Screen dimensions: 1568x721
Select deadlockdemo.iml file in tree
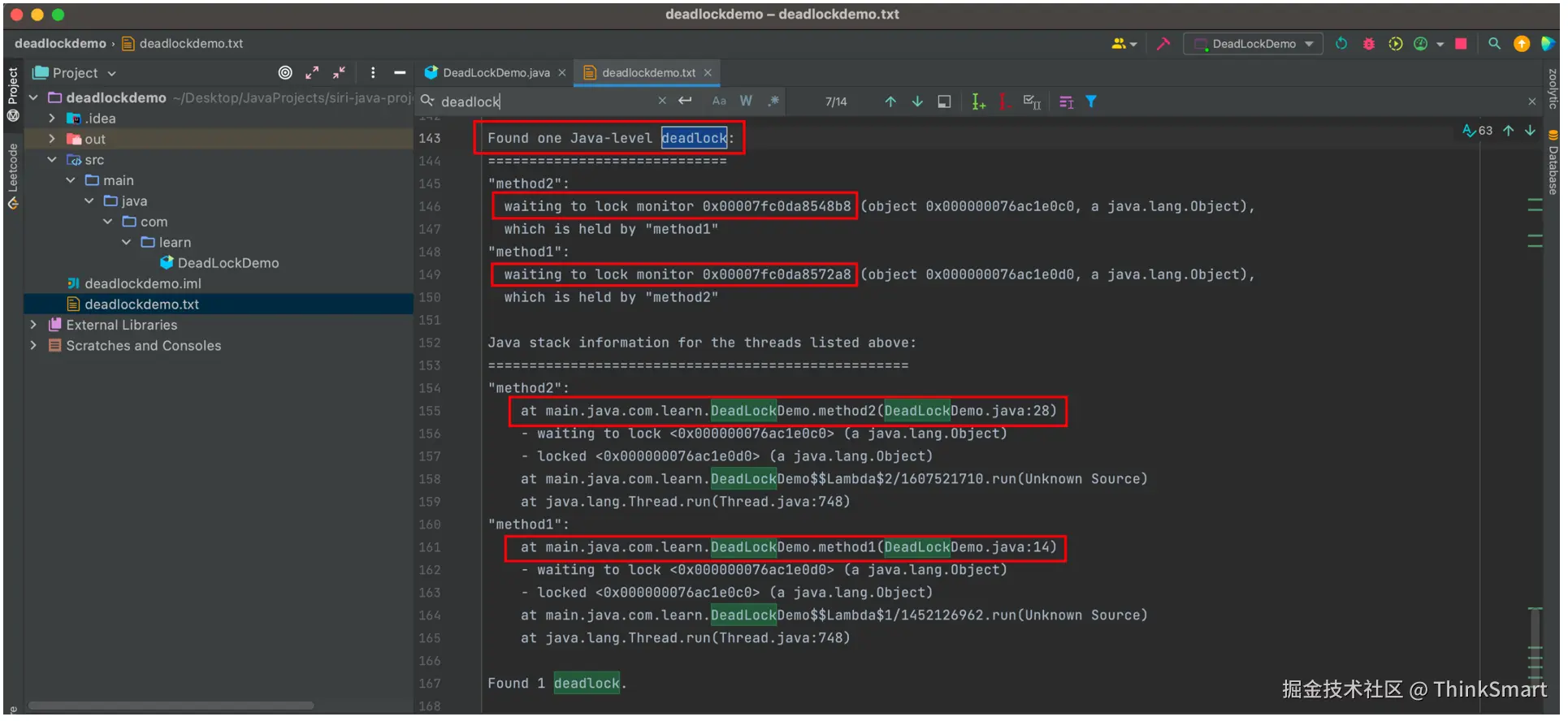134,283
